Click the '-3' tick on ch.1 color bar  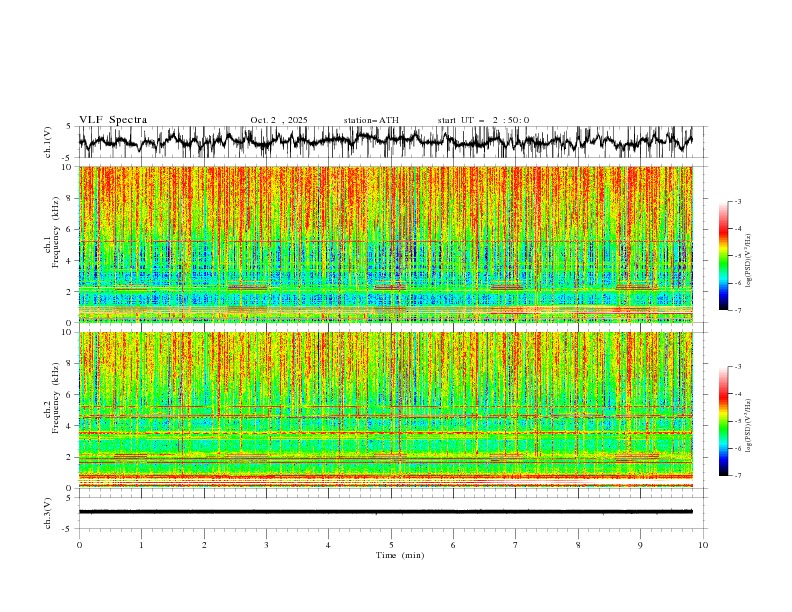(x=737, y=201)
